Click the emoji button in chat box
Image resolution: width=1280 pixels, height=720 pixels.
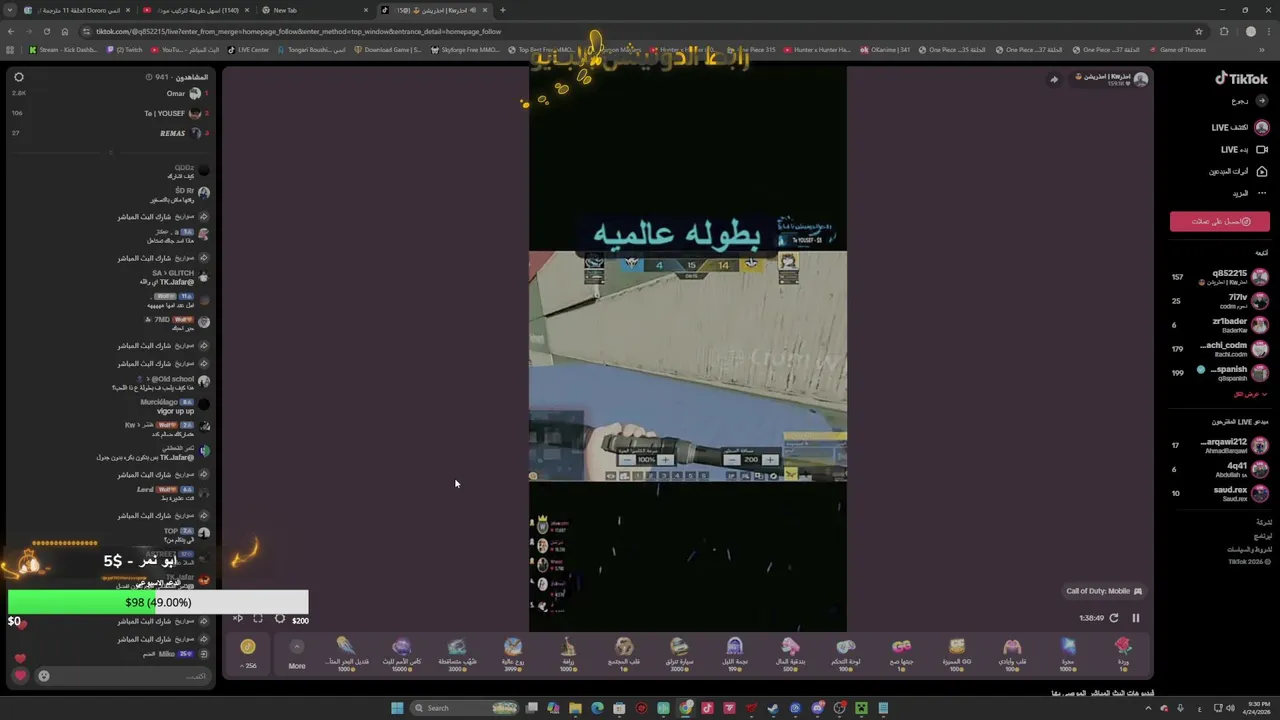point(43,676)
